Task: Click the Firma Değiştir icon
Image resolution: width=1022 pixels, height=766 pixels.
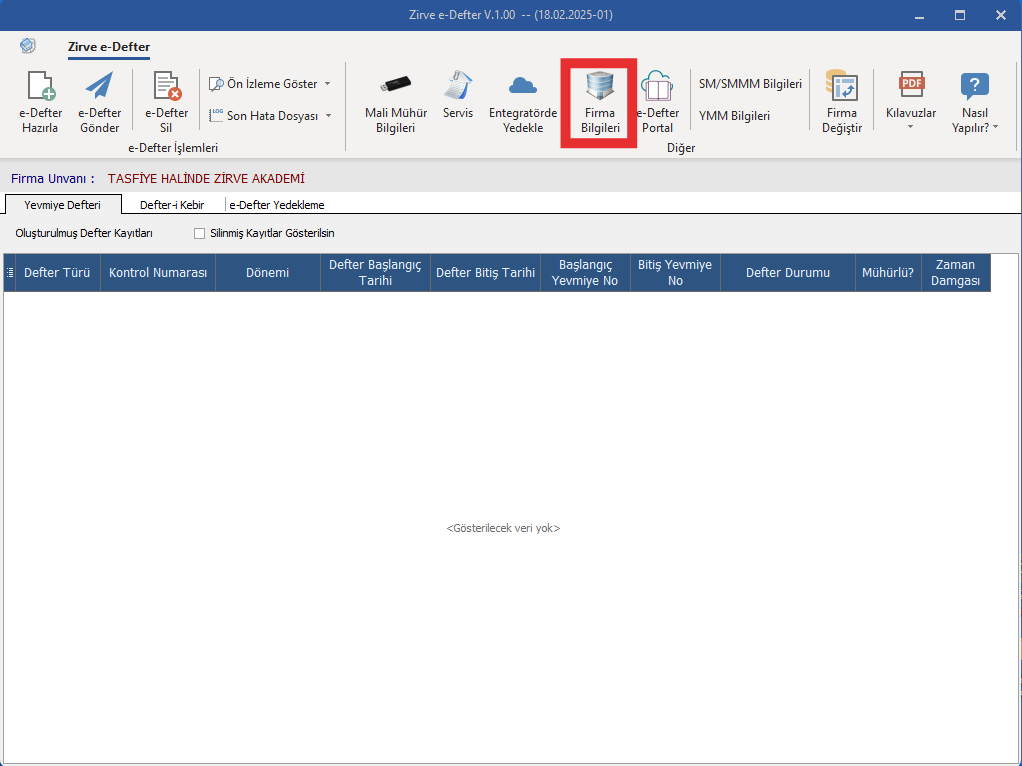Action: (841, 86)
